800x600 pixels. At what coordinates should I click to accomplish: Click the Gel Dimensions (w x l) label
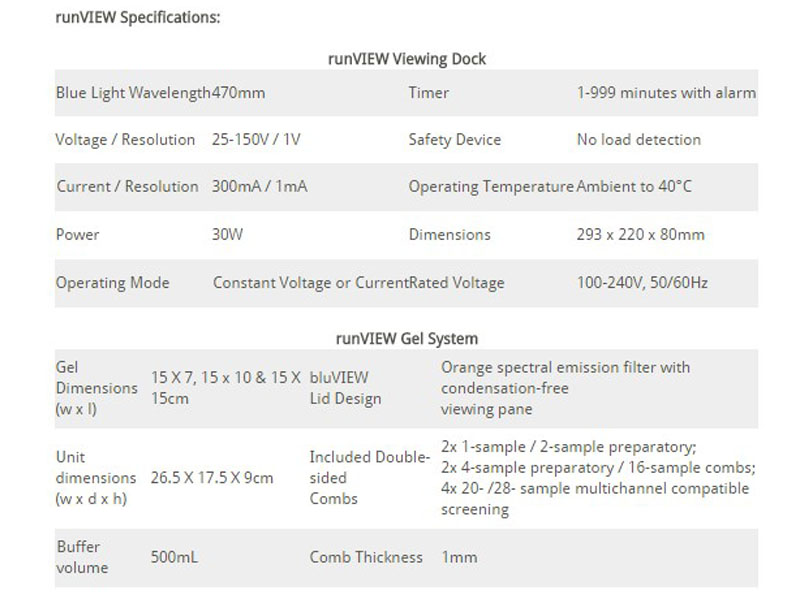[96, 388]
